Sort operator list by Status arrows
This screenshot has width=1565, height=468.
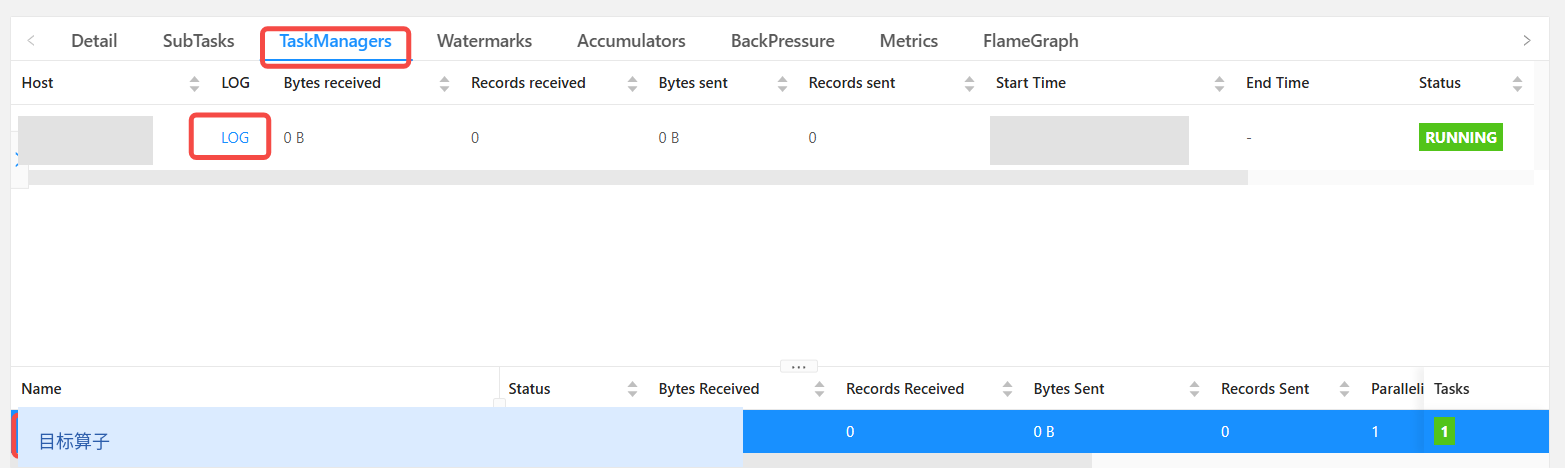[x=632, y=389]
